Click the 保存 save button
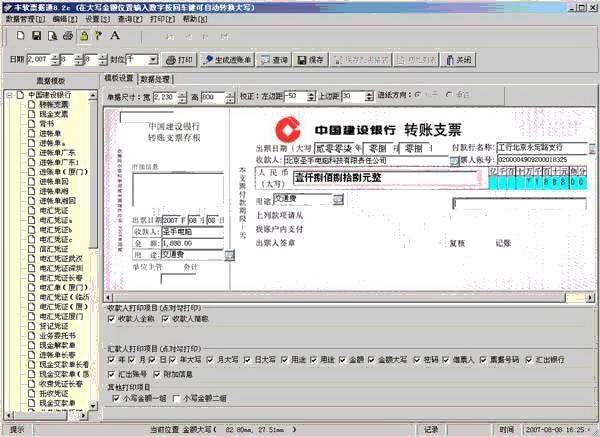This screenshot has height=437, width=600. tap(311, 60)
